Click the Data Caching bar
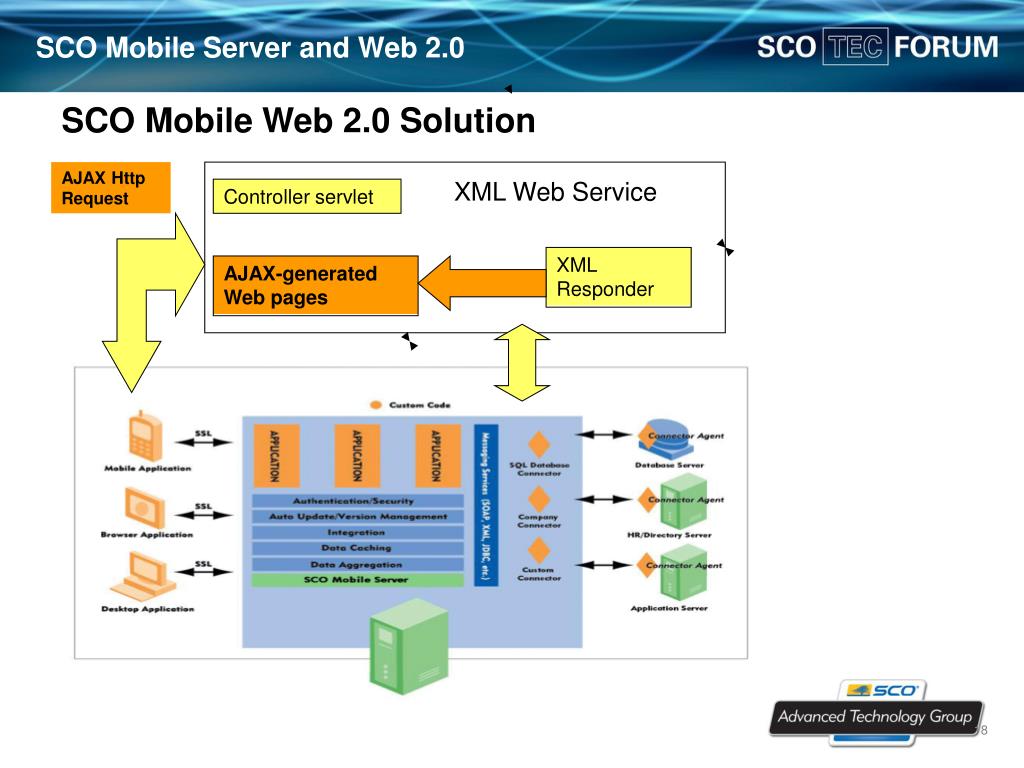This screenshot has width=1024, height=768. pos(358,548)
